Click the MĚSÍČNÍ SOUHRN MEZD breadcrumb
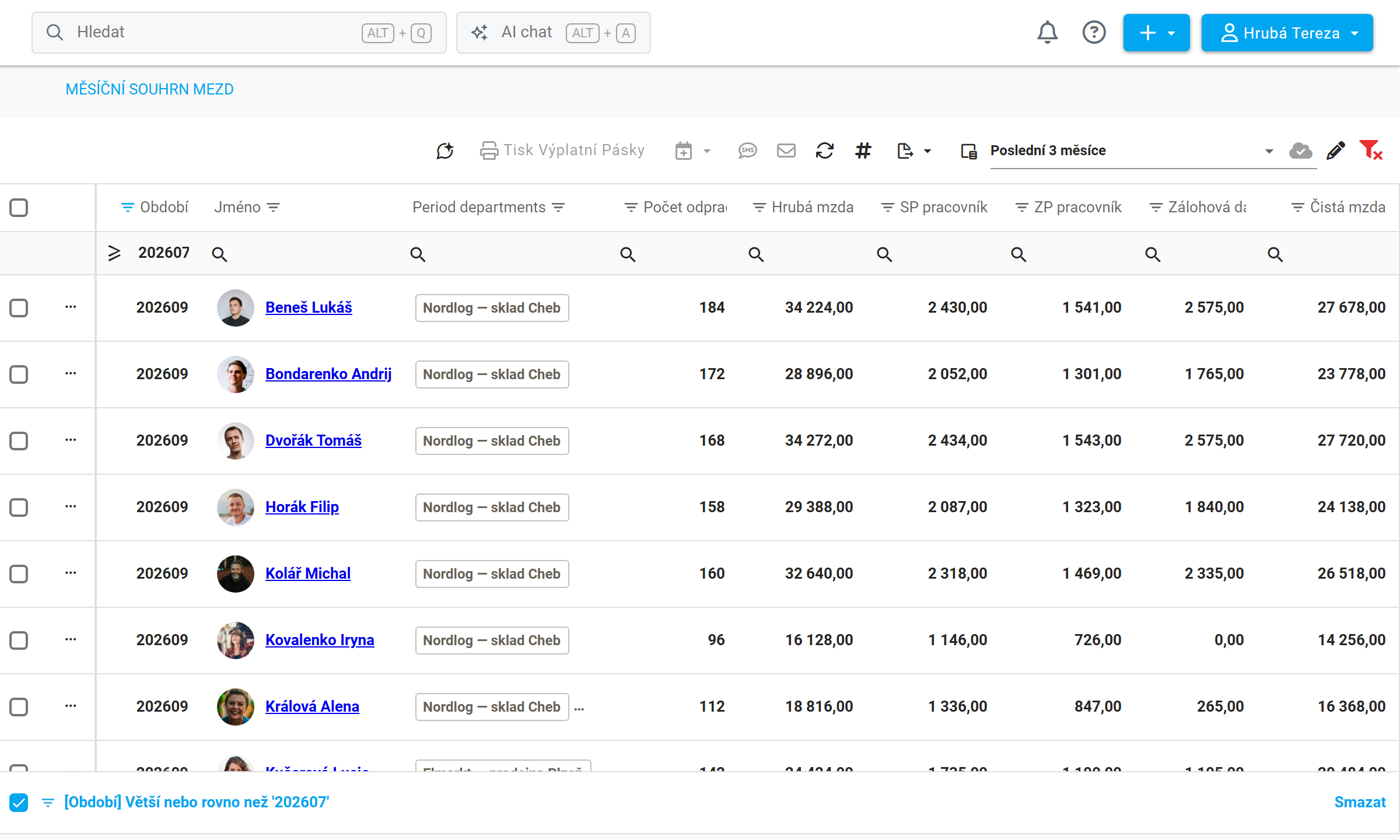 click(x=149, y=89)
